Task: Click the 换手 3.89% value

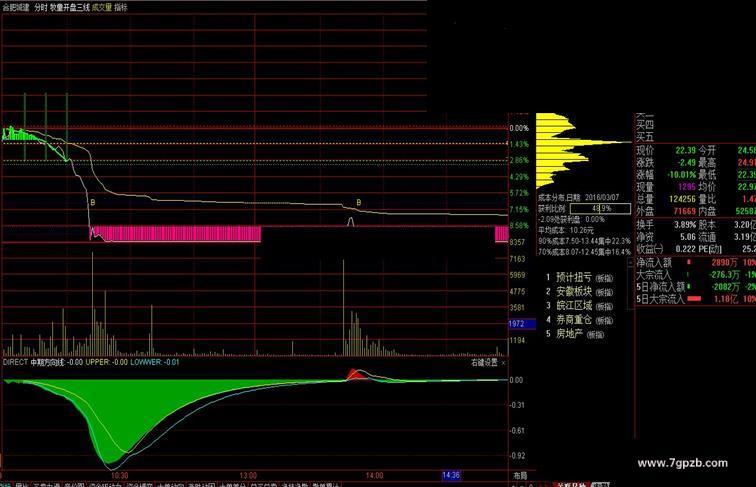Action: click(x=685, y=225)
